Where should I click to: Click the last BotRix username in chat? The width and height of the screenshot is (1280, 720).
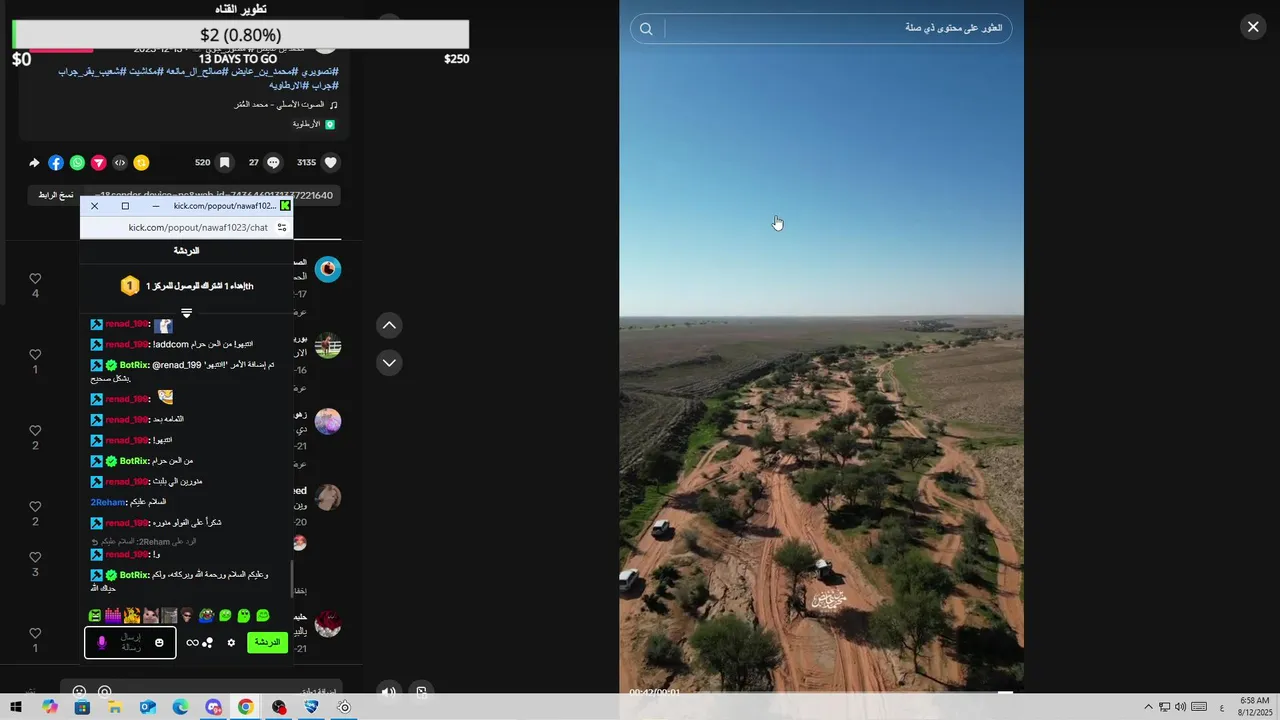[x=133, y=575]
